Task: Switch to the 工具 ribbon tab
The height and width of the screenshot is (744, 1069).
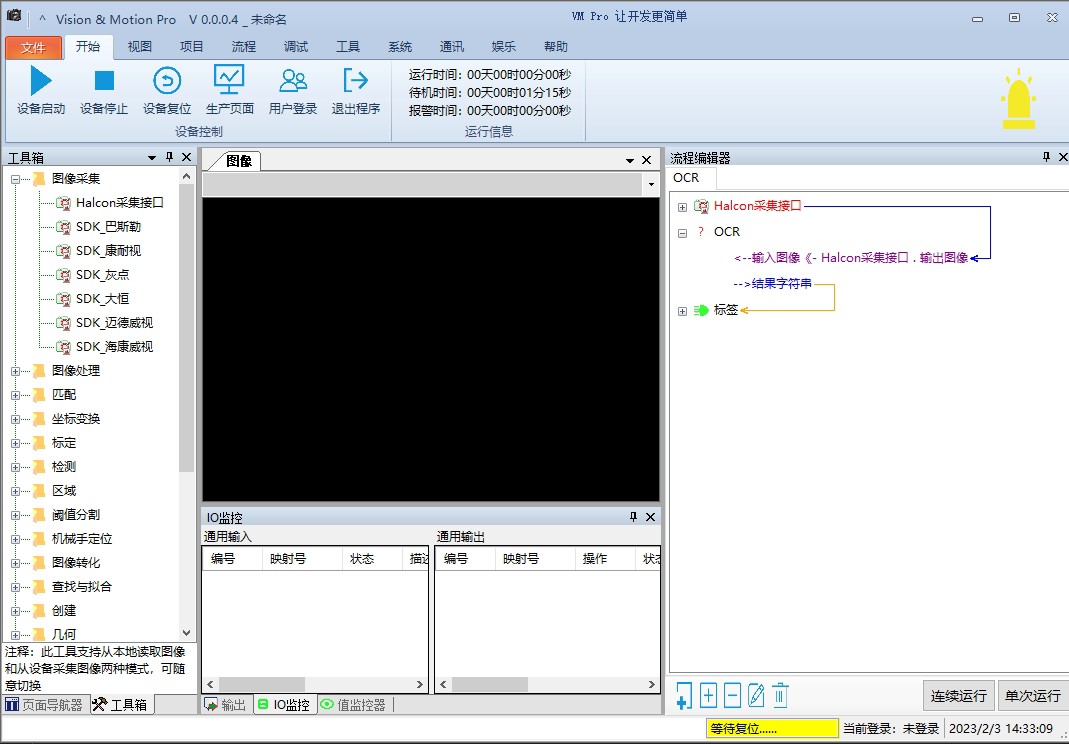Action: [x=348, y=46]
